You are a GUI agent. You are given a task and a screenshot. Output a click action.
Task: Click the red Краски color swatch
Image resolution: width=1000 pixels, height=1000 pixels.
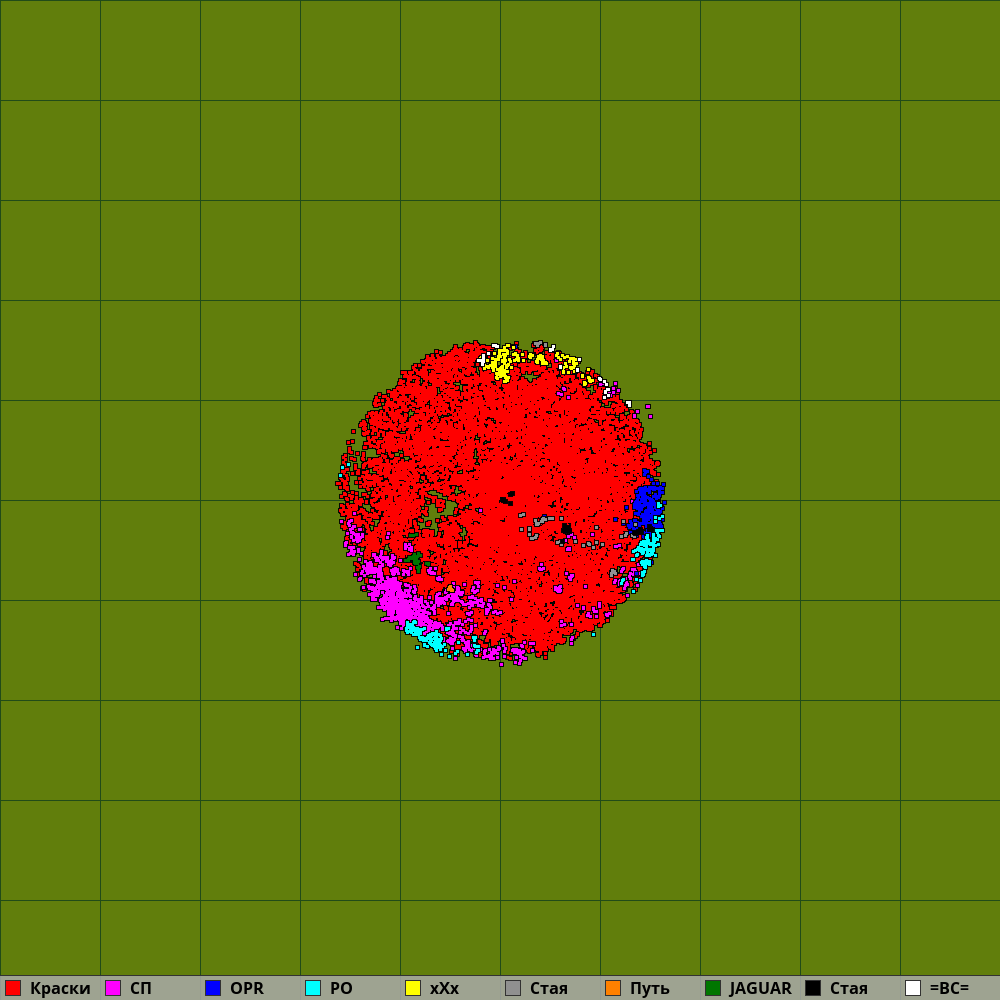[13, 988]
